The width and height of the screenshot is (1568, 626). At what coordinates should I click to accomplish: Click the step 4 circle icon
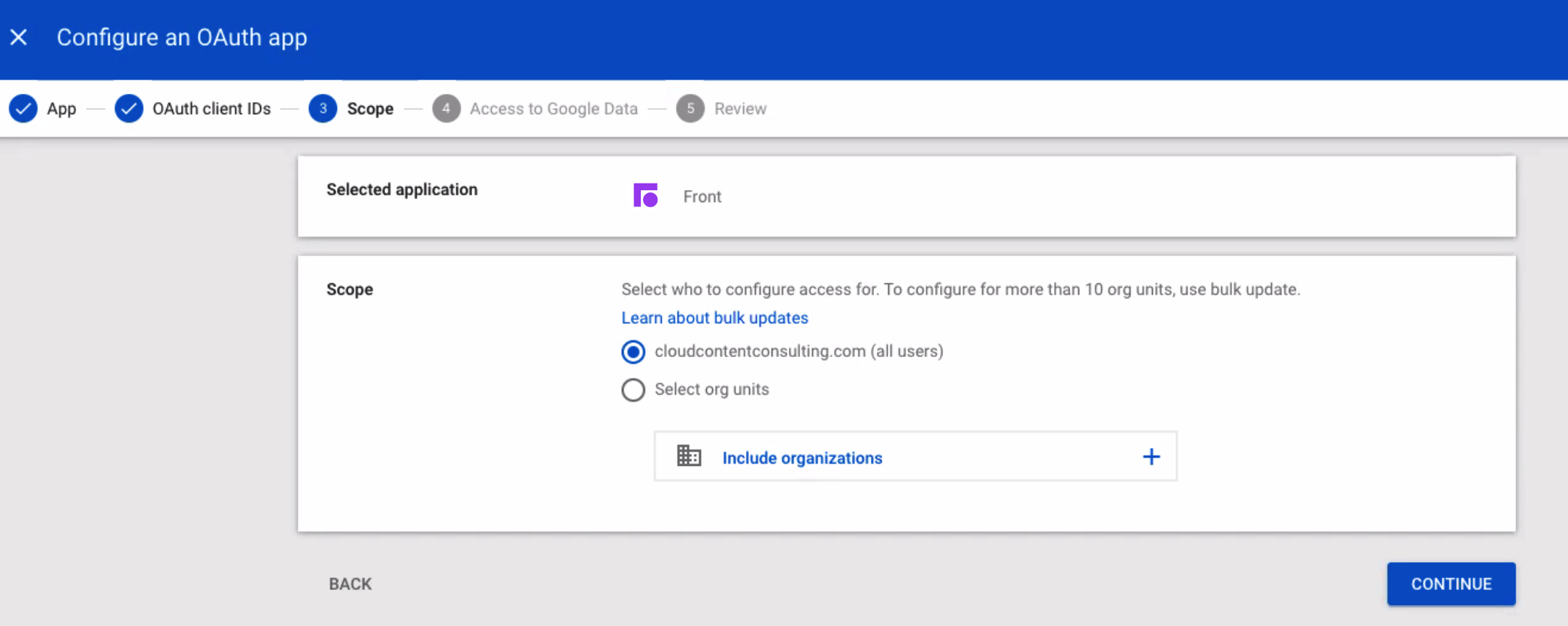[447, 108]
